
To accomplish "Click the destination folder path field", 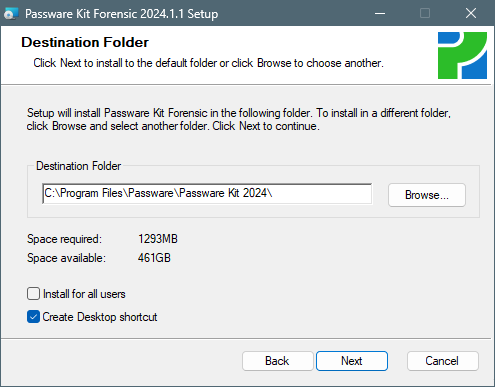I will click(x=207, y=193).
